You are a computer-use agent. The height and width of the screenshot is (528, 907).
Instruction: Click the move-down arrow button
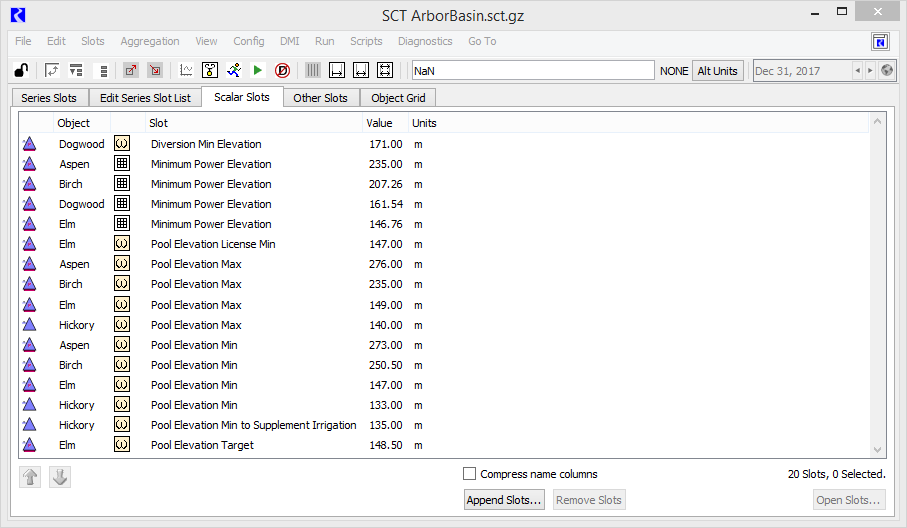[x=60, y=477]
